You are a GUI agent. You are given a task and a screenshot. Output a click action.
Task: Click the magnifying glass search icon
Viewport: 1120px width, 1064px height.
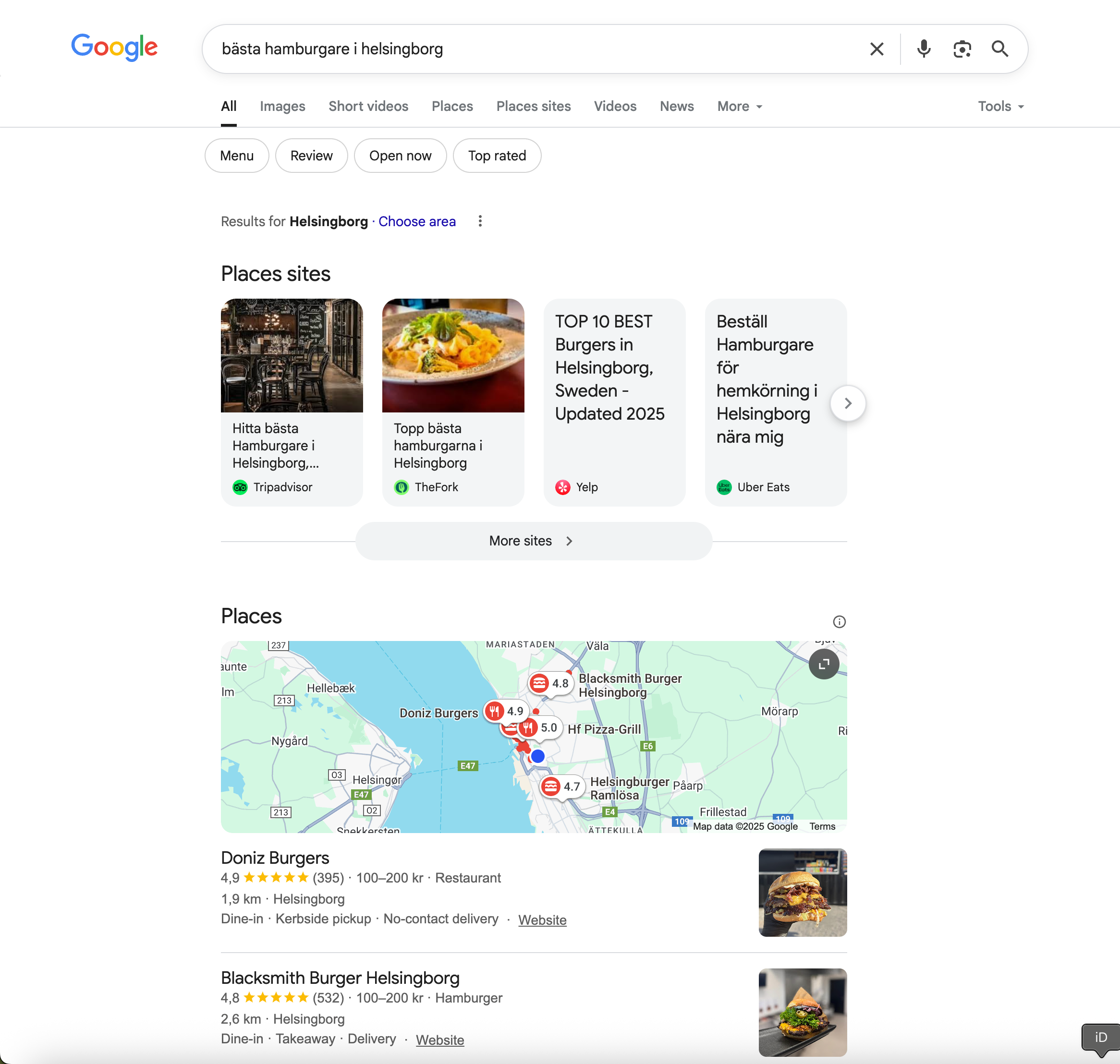[x=1000, y=49]
